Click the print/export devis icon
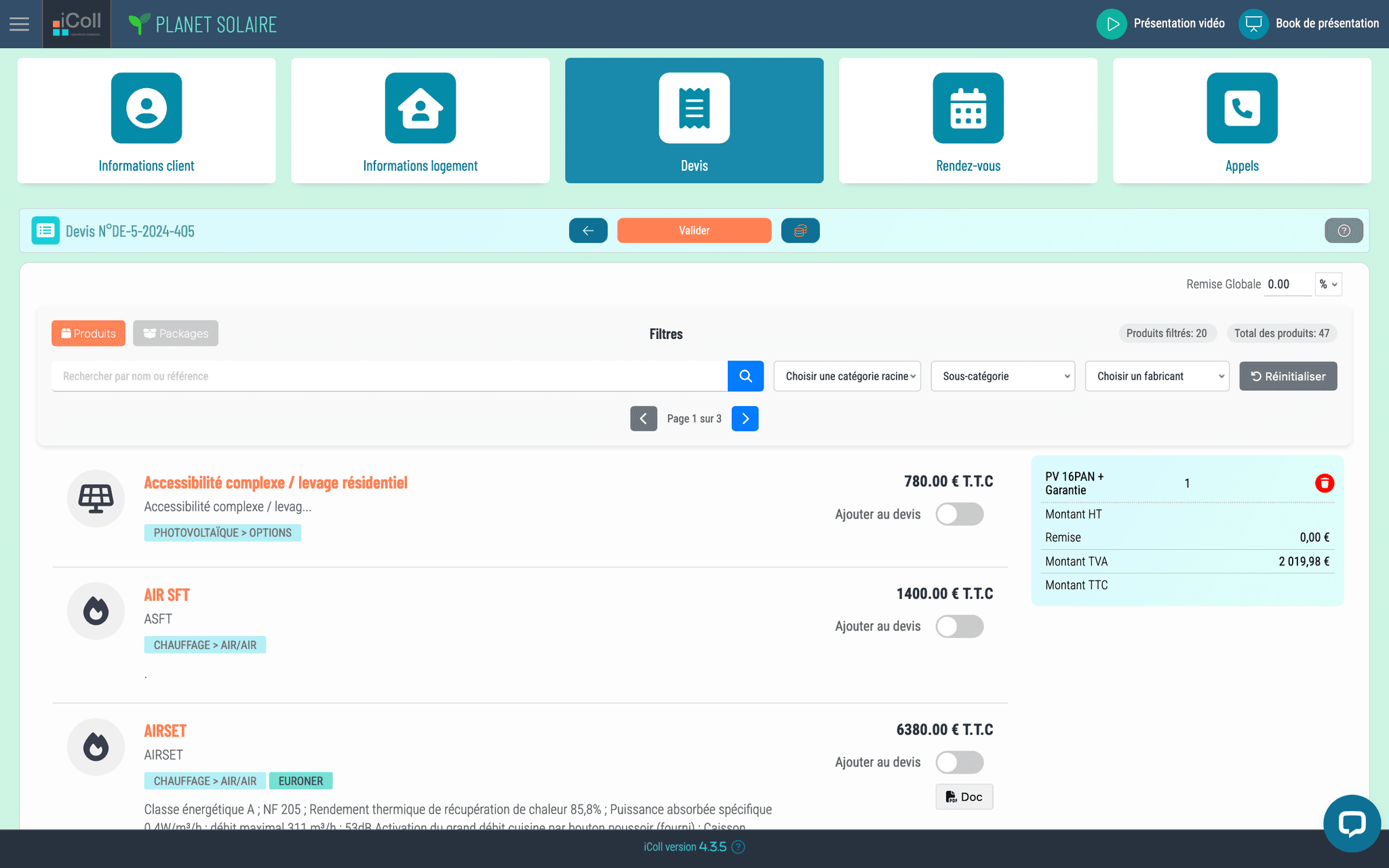The image size is (1389, 868). pos(800,231)
